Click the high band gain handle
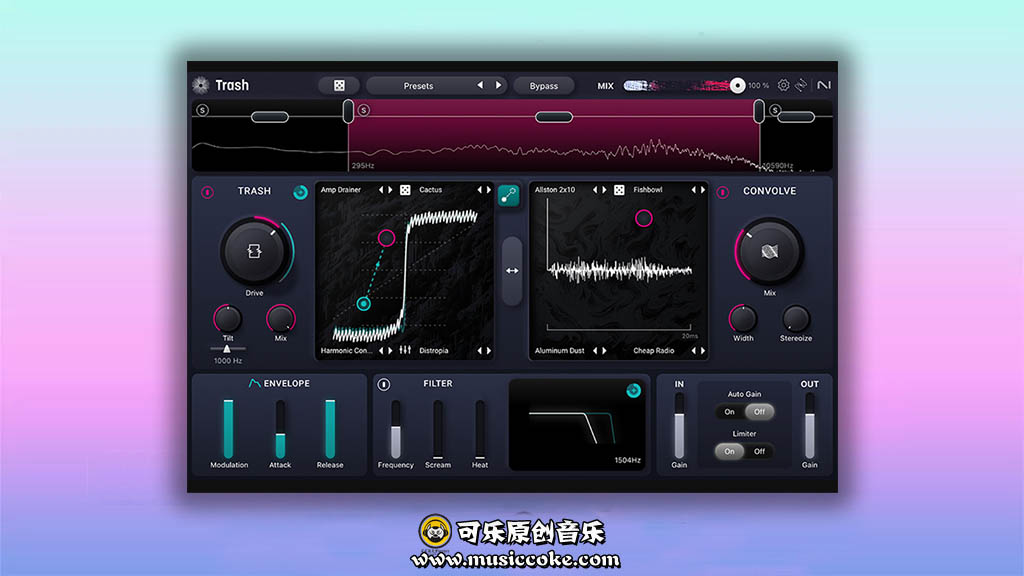The image size is (1024, 576). point(796,117)
